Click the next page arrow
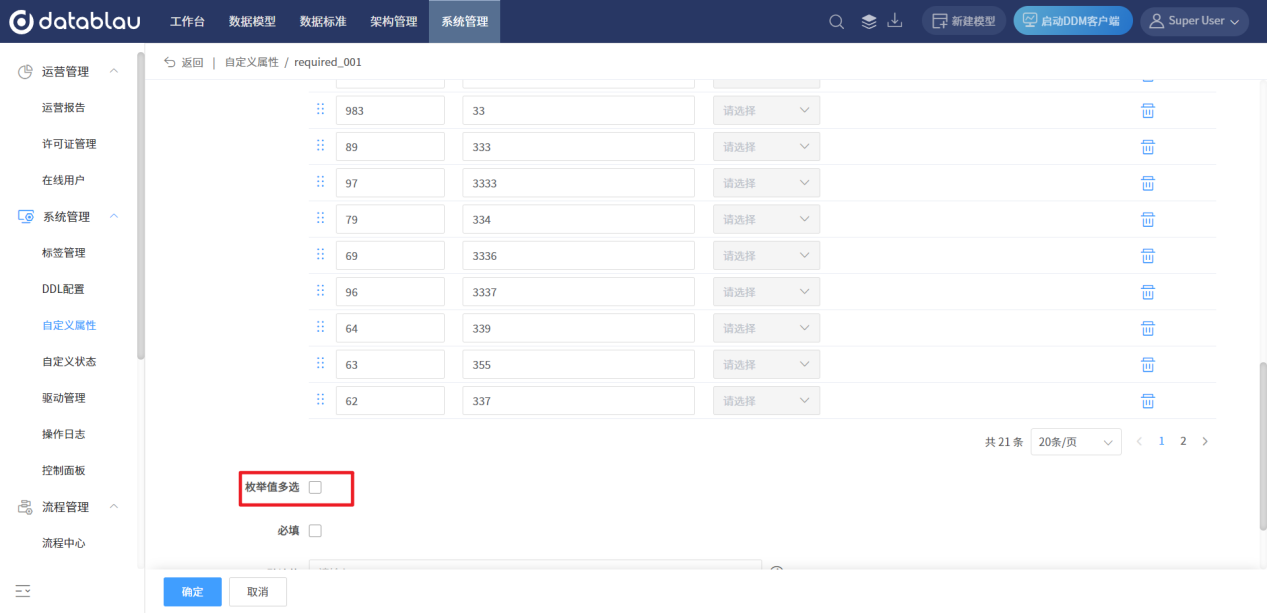The image size is (1267, 613). pyautogui.click(x=1205, y=441)
